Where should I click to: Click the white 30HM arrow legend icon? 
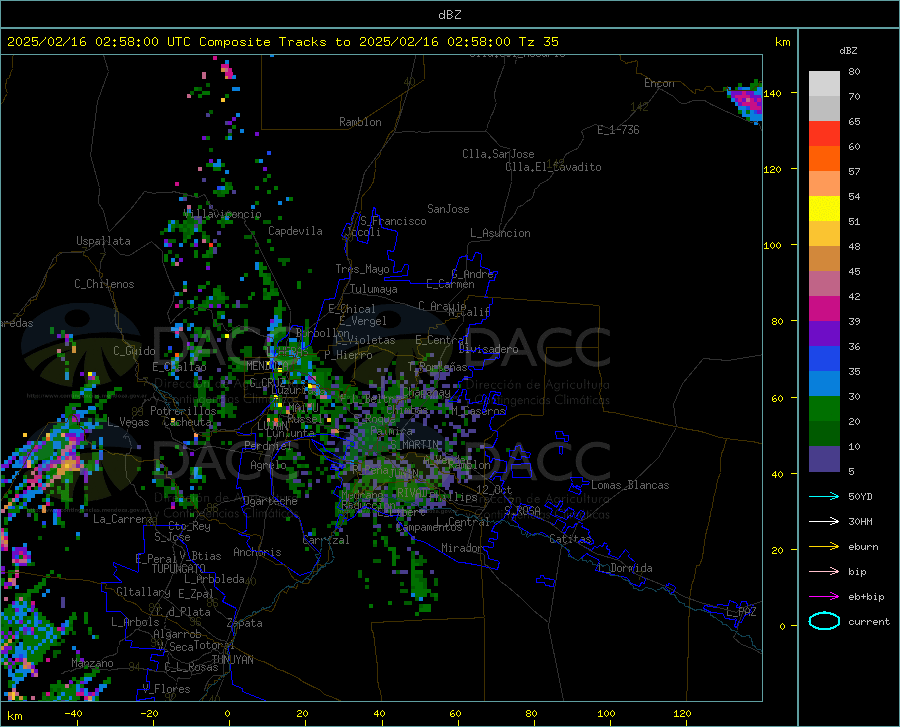click(824, 521)
